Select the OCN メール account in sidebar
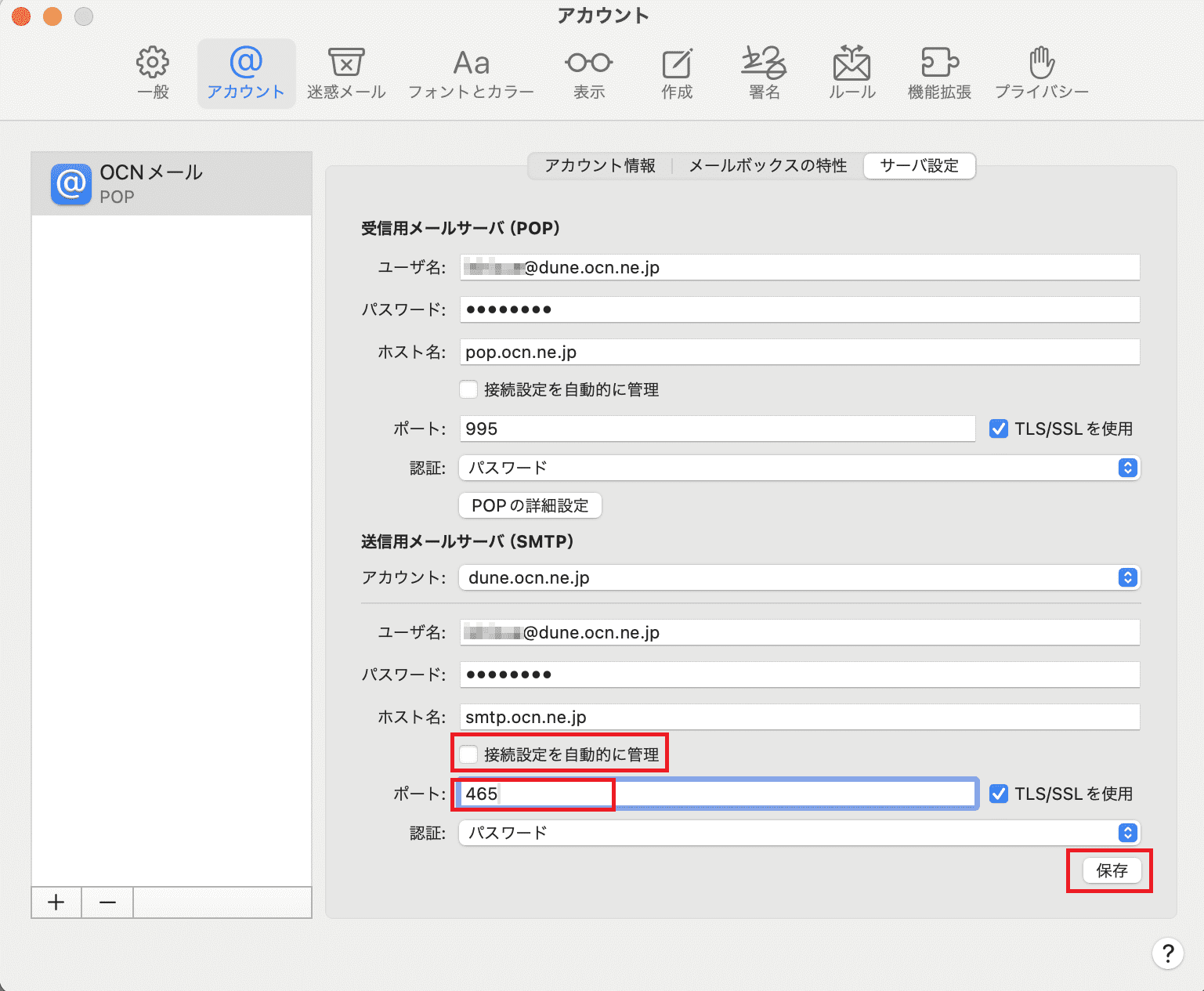 point(172,183)
